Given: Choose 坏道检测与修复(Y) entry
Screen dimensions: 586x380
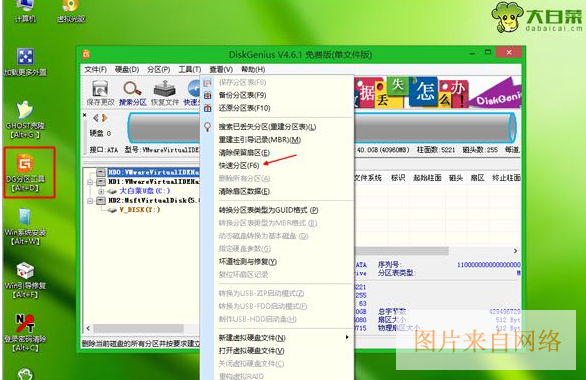Looking at the screenshot, I should click(247, 262).
